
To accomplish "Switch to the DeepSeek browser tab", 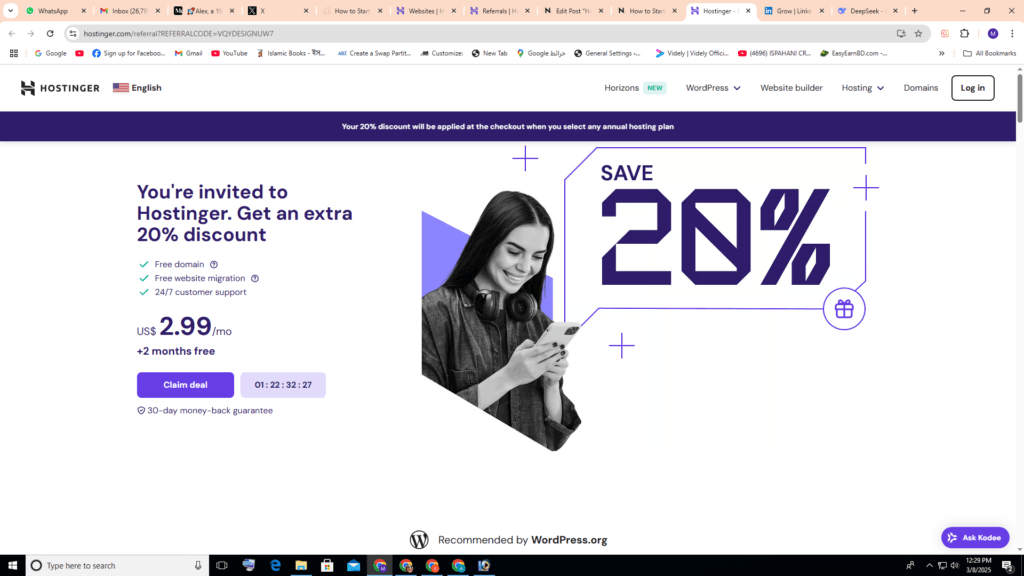I will (x=869, y=11).
